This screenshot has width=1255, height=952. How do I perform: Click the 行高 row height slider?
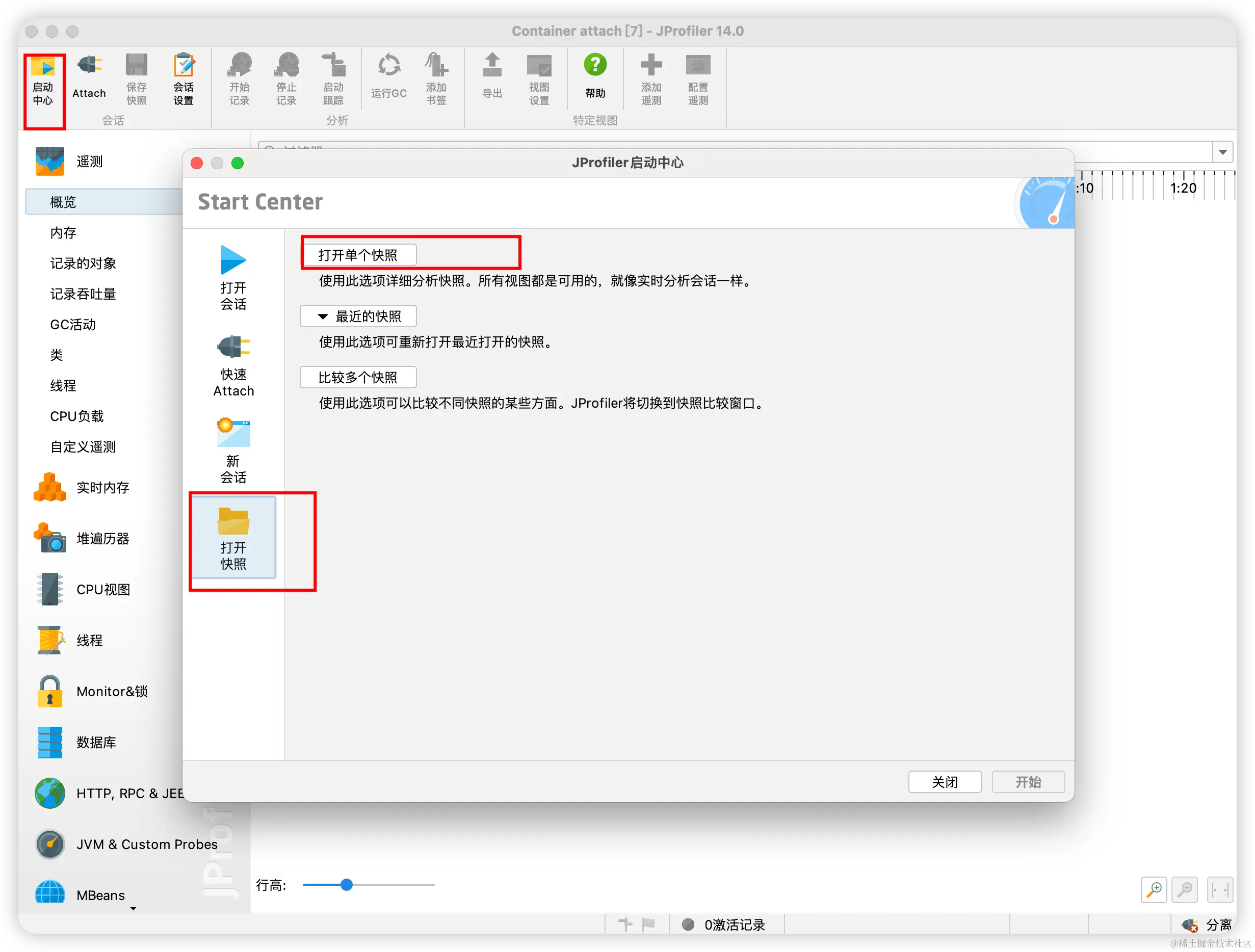coord(347,885)
